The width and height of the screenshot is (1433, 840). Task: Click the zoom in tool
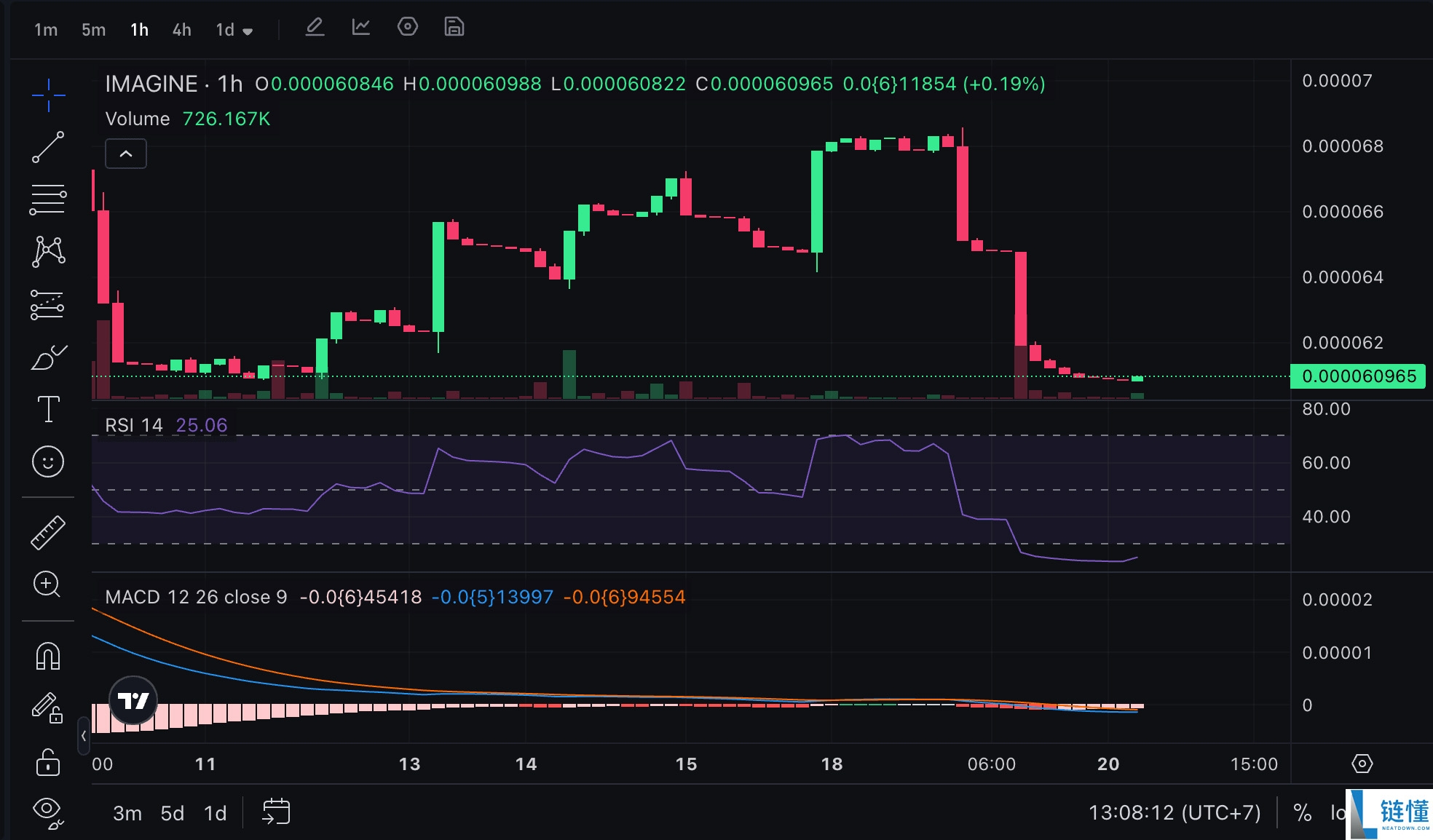48,584
